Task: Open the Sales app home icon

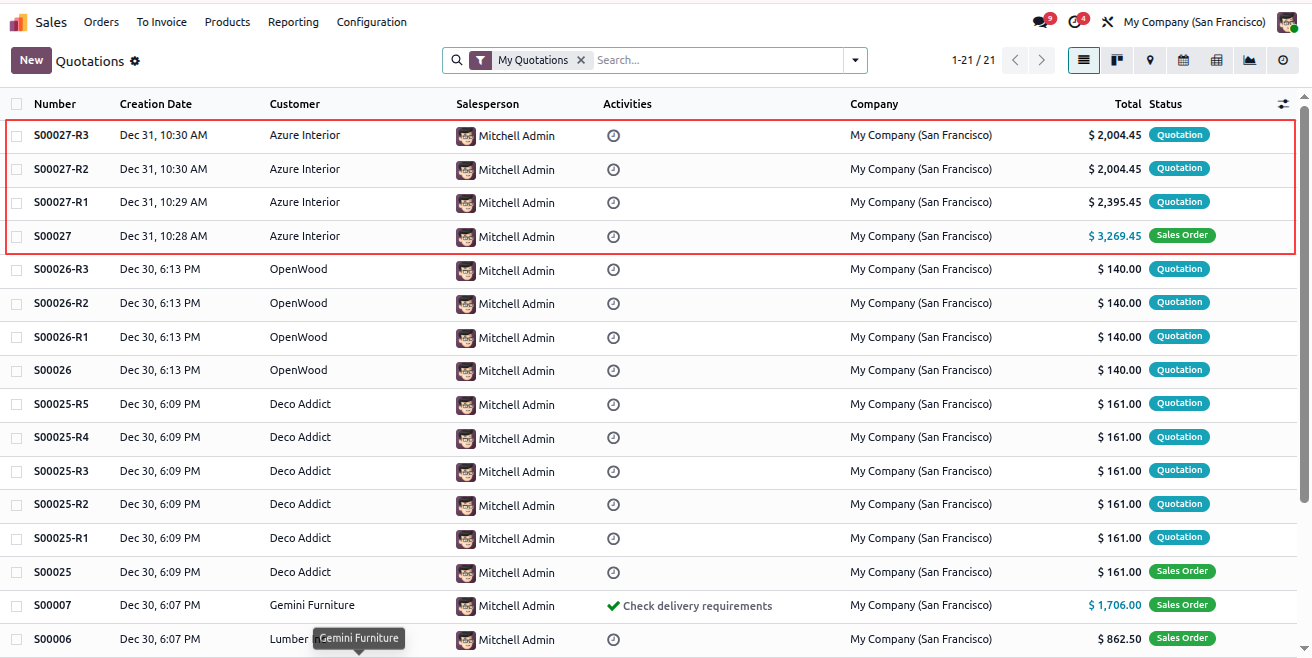Action: point(19,22)
